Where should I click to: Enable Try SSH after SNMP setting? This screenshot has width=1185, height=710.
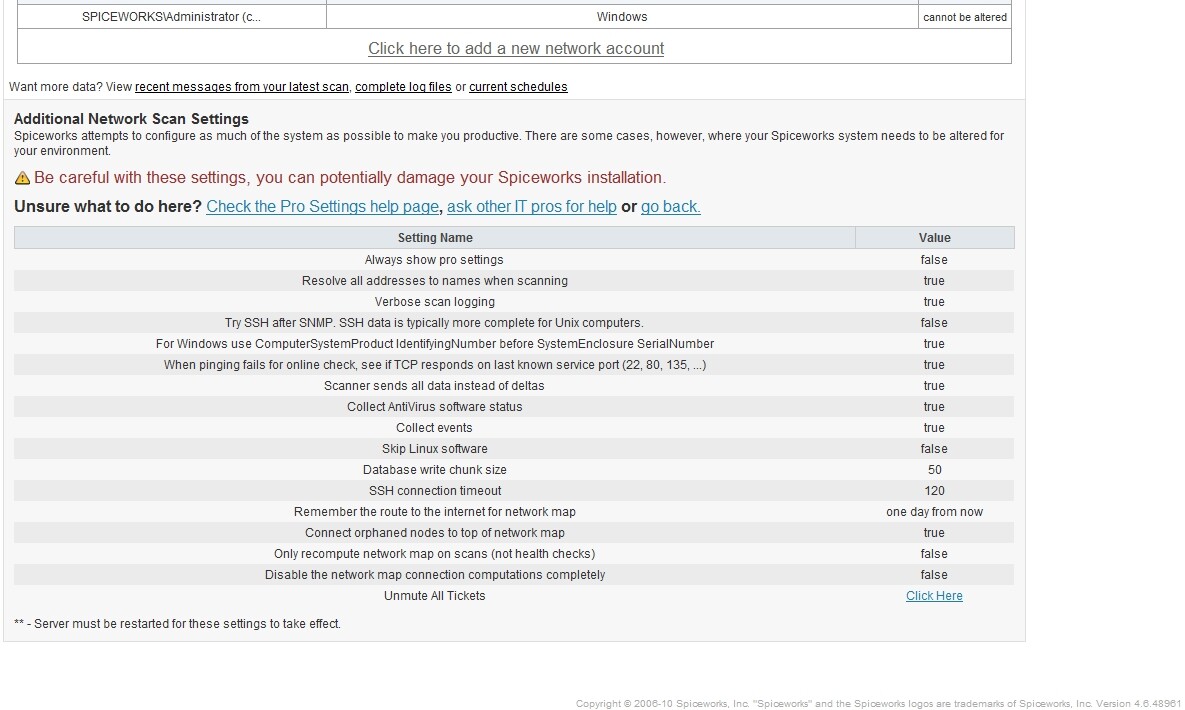(933, 322)
